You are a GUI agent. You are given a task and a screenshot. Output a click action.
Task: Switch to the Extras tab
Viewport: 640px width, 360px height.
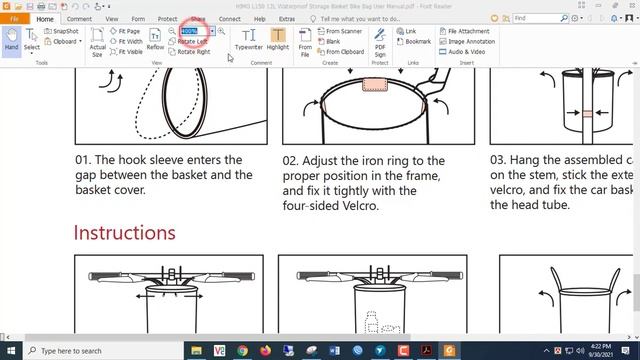click(x=287, y=19)
